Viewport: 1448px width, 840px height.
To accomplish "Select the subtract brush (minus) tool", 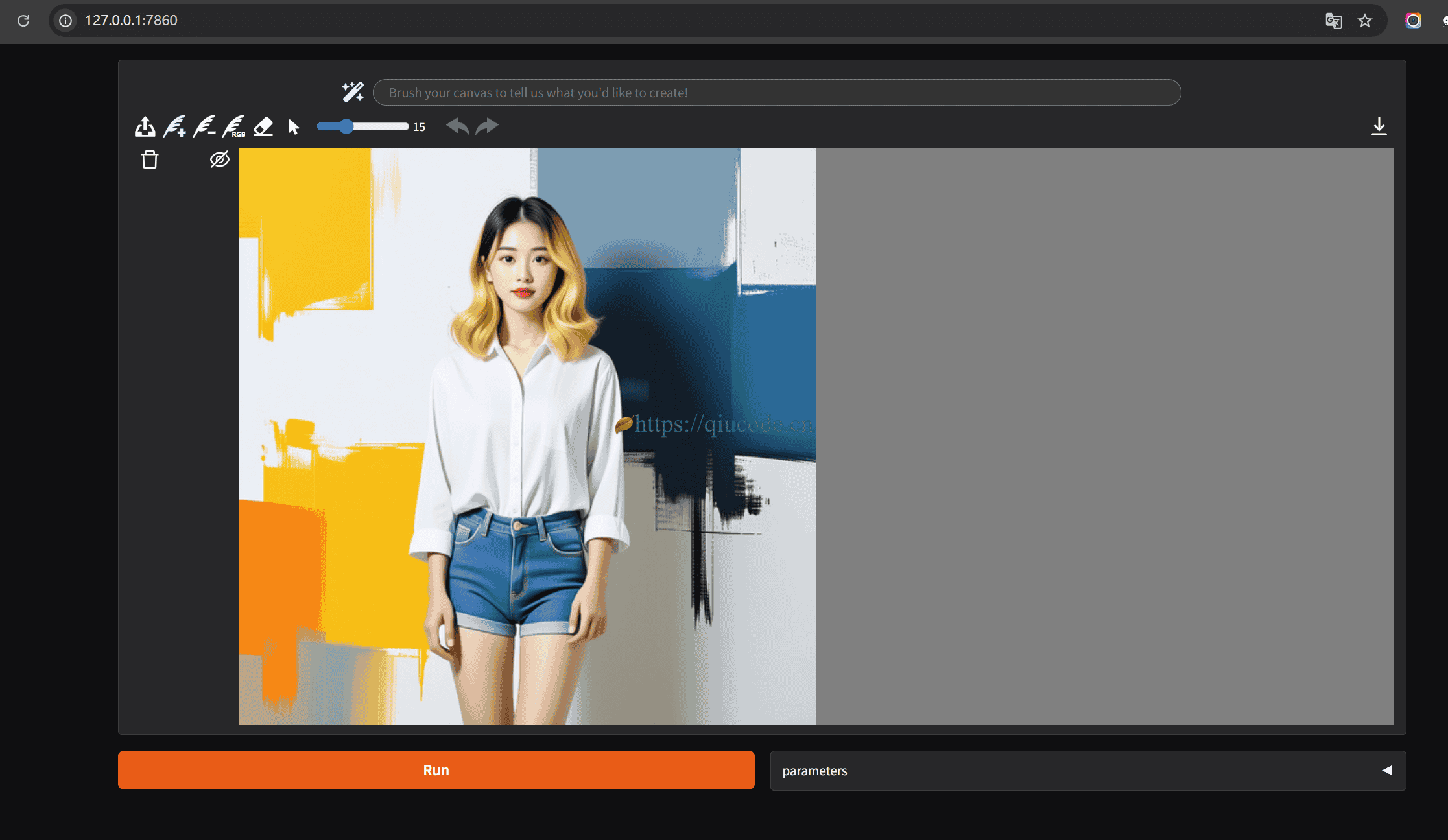I will point(204,126).
